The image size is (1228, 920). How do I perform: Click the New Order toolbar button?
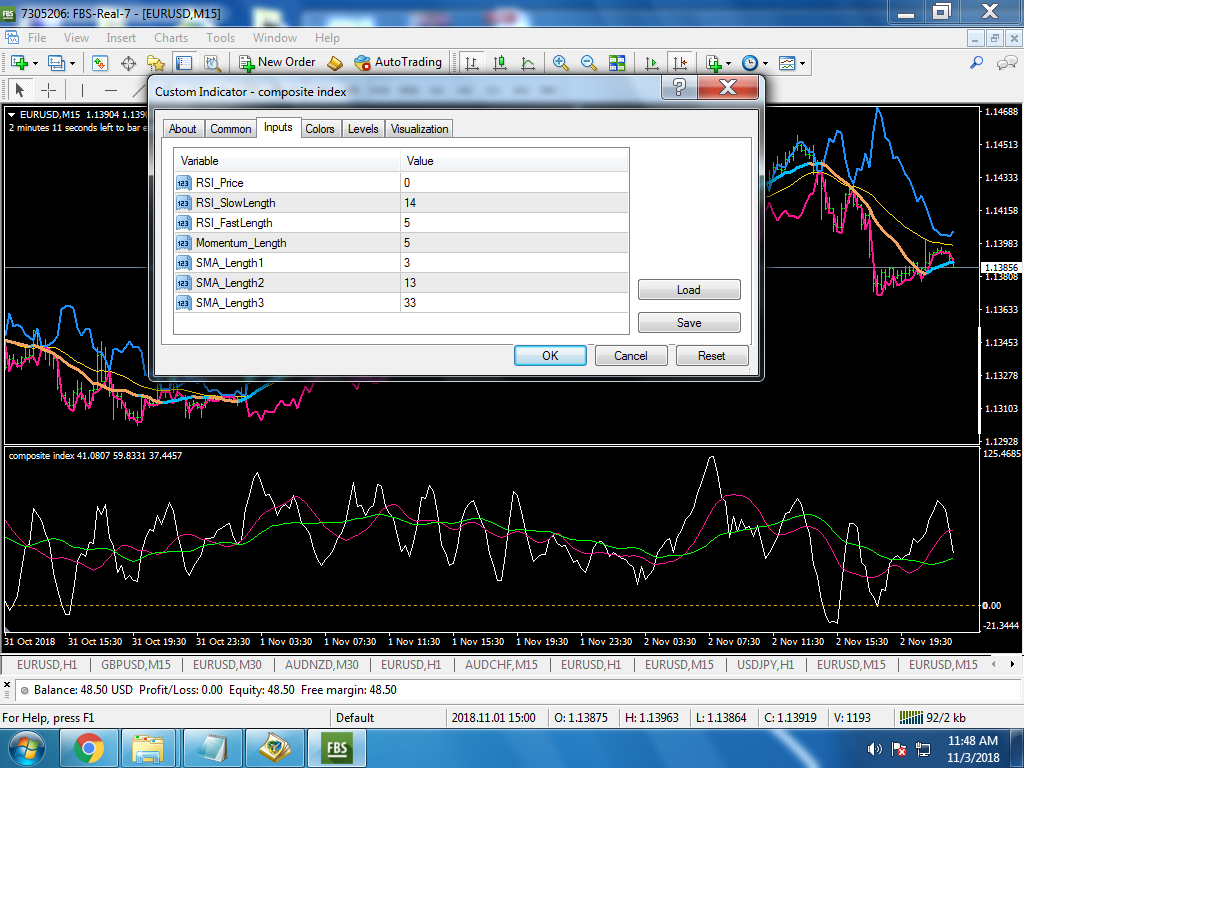click(x=277, y=62)
